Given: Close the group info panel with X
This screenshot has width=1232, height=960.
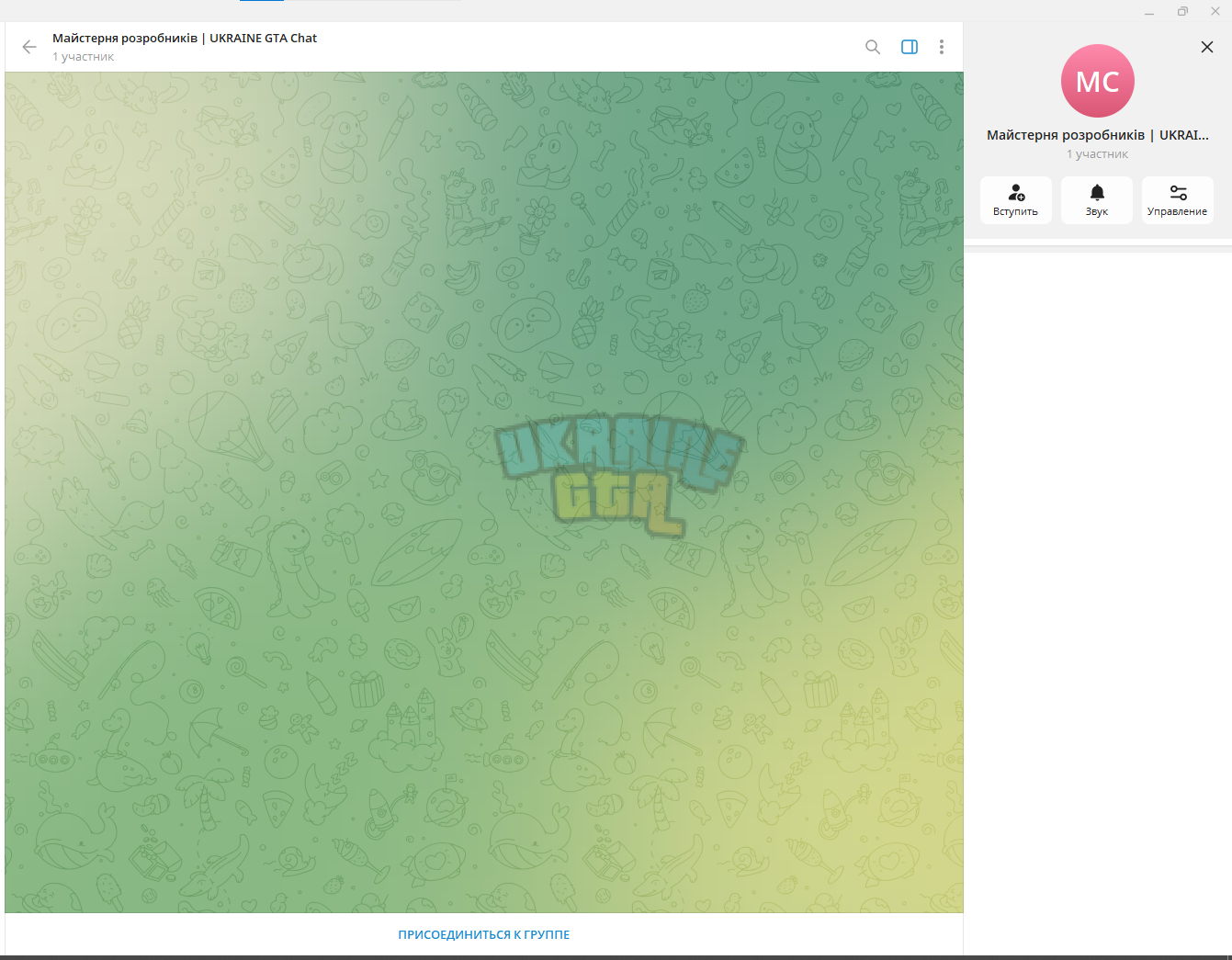Looking at the screenshot, I should (x=1207, y=47).
